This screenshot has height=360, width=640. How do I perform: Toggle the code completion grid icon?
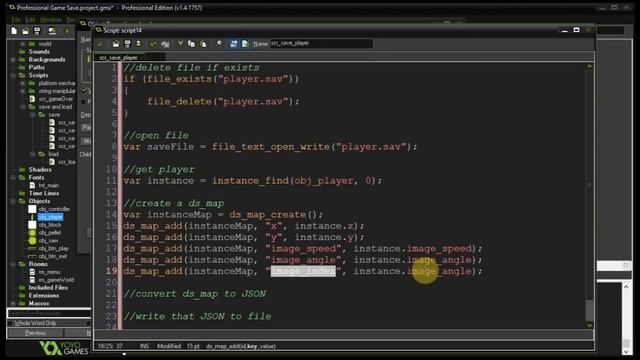233,44
